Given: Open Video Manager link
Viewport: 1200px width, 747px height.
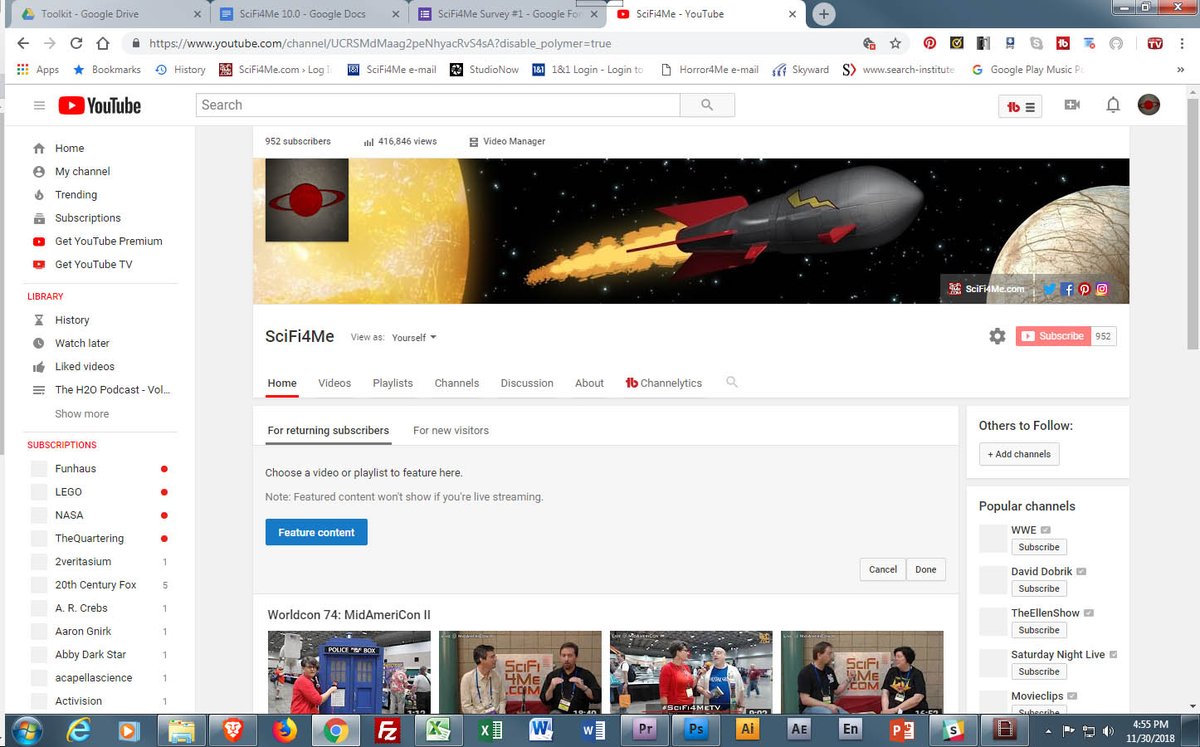Looking at the screenshot, I should 507,141.
